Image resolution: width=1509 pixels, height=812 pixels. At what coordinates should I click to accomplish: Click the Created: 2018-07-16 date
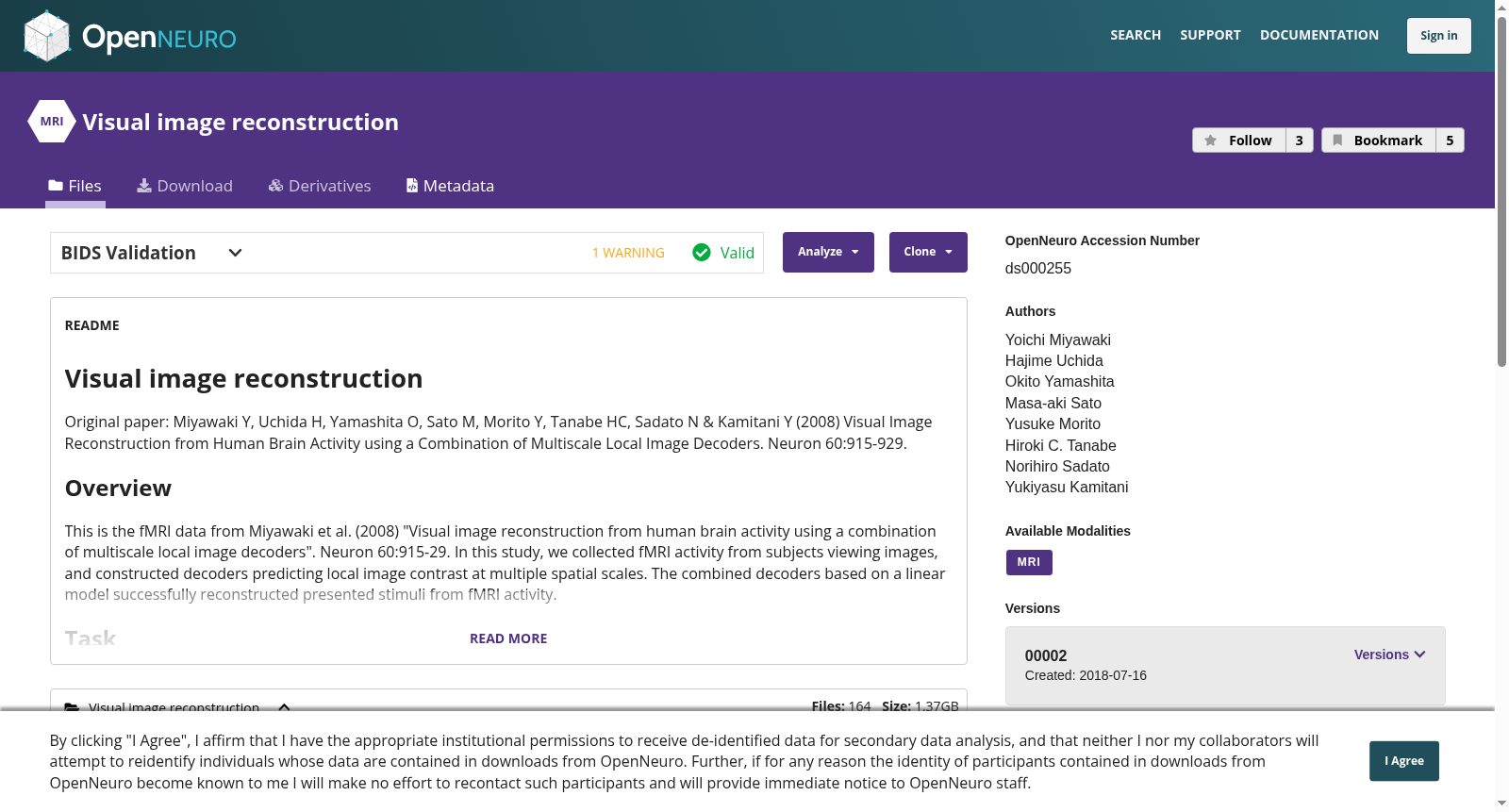[x=1086, y=675]
